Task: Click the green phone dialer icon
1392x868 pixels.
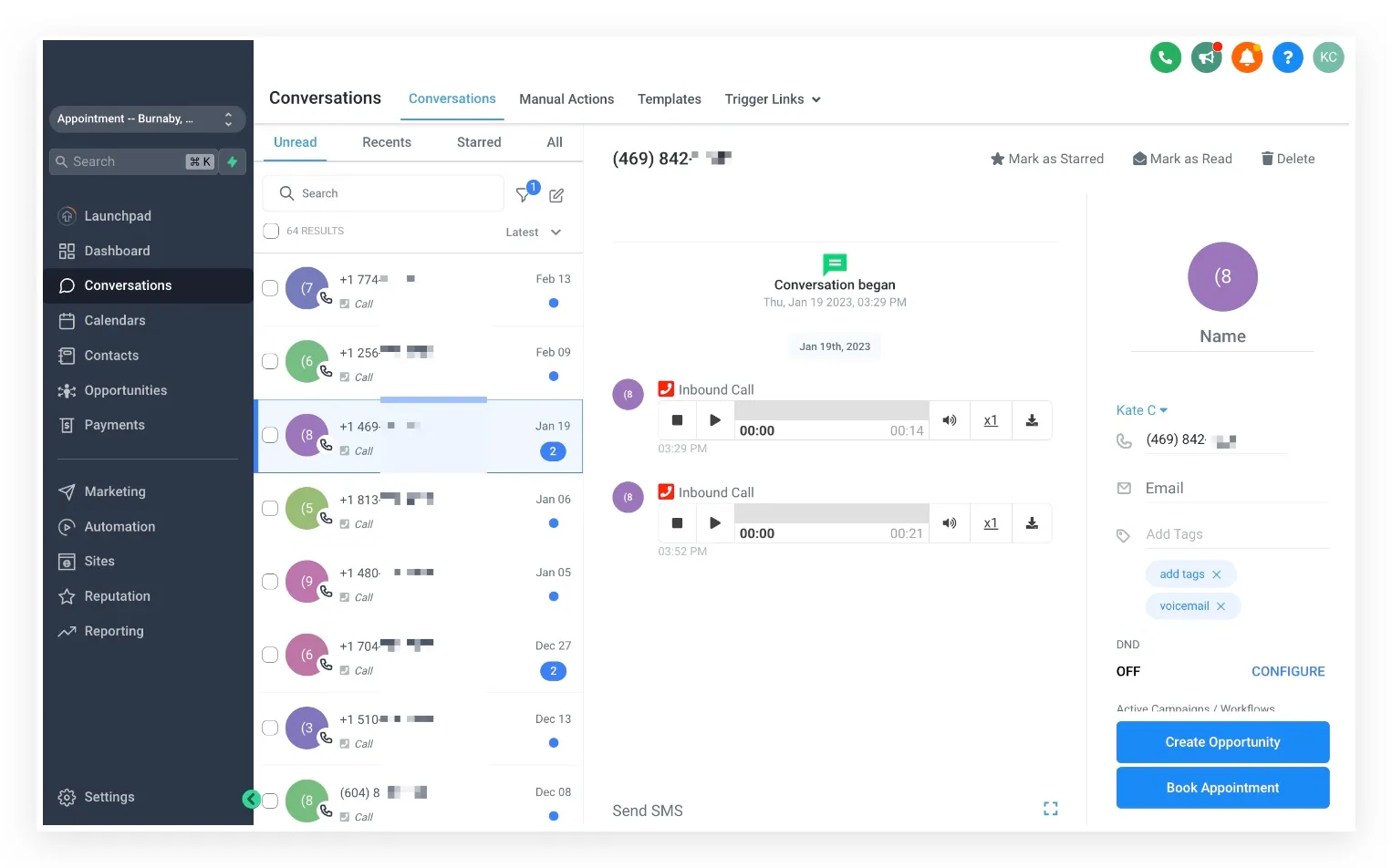Action: pyautogui.click(x=1165, y=57)
